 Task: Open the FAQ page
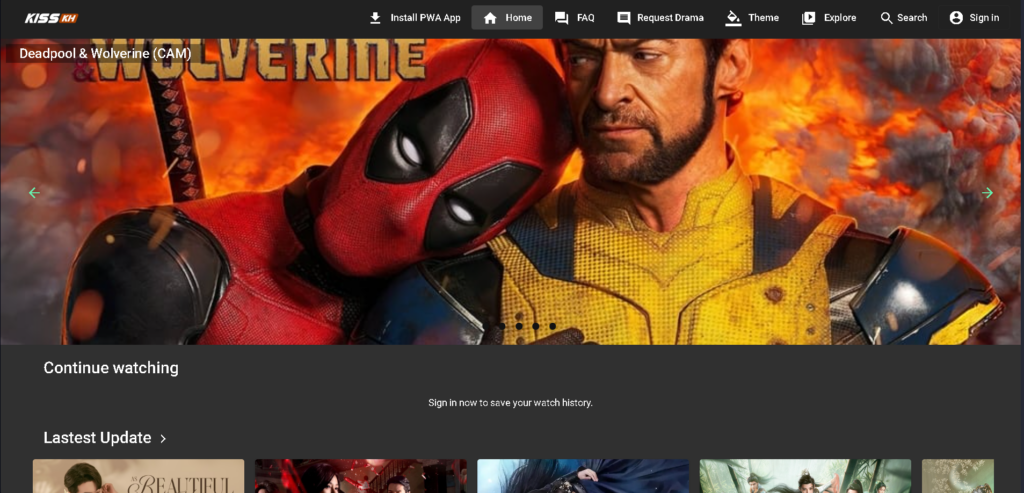tap(575, 18)
